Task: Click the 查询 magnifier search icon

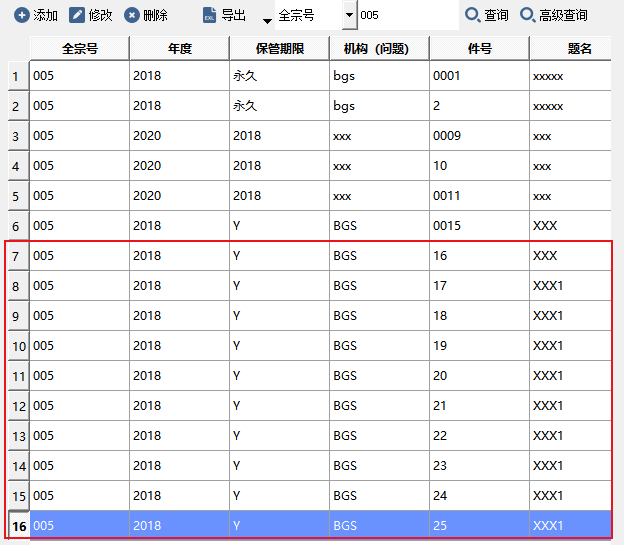Action: (x=472, y=16)
